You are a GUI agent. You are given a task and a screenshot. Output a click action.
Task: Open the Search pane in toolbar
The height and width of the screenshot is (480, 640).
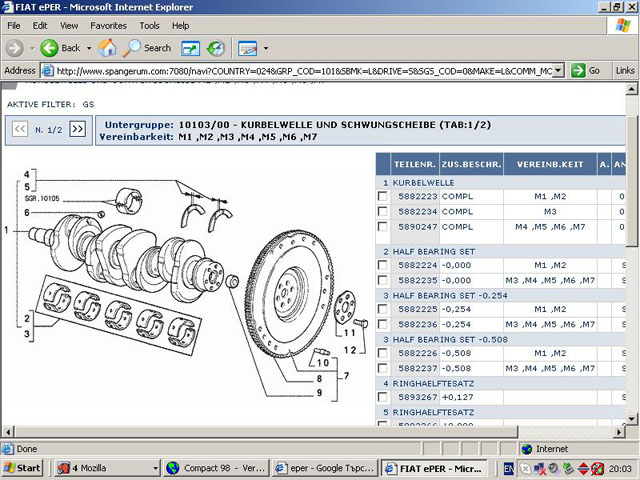coord(147,48)
